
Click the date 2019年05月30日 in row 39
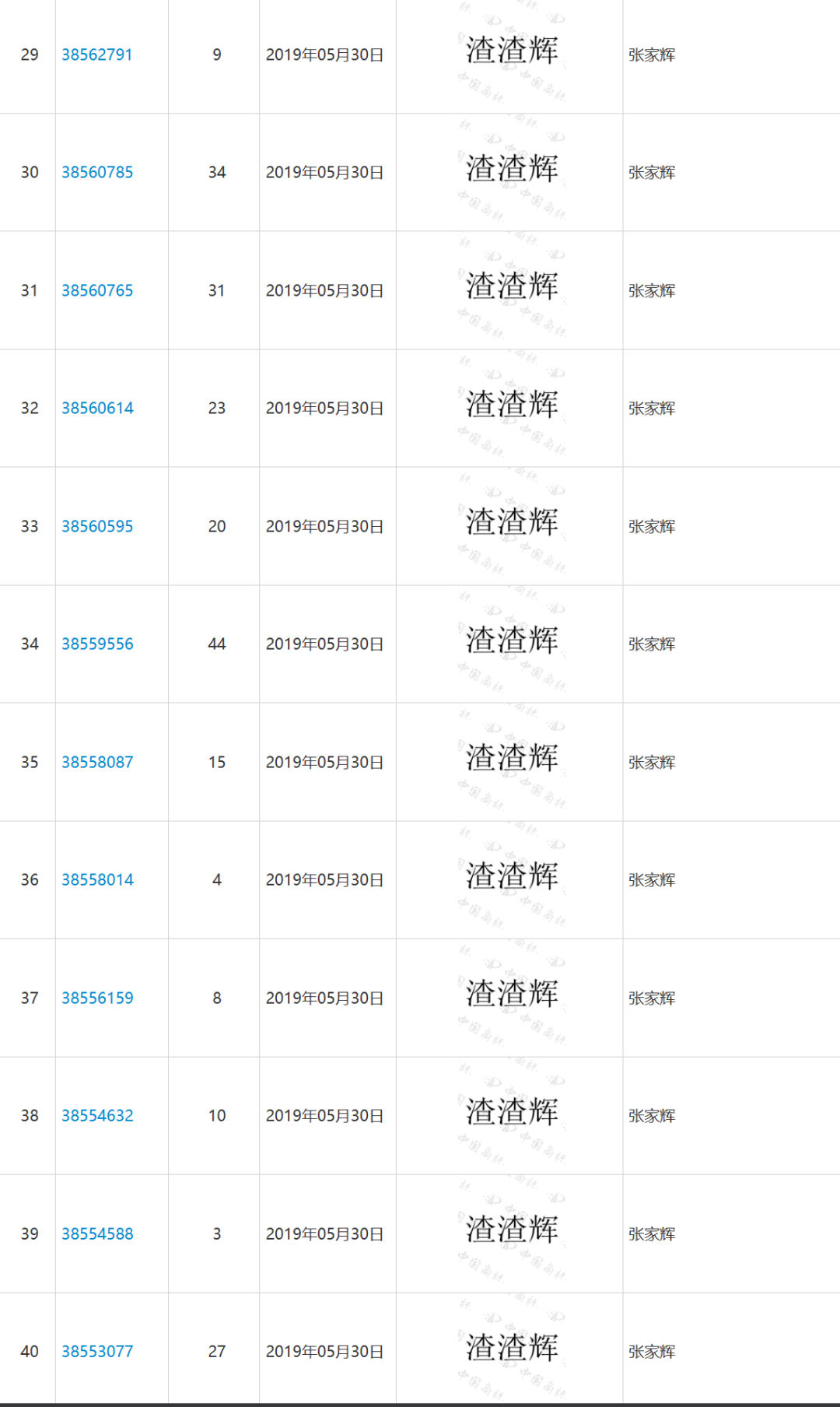click(x=324, y=1233)
